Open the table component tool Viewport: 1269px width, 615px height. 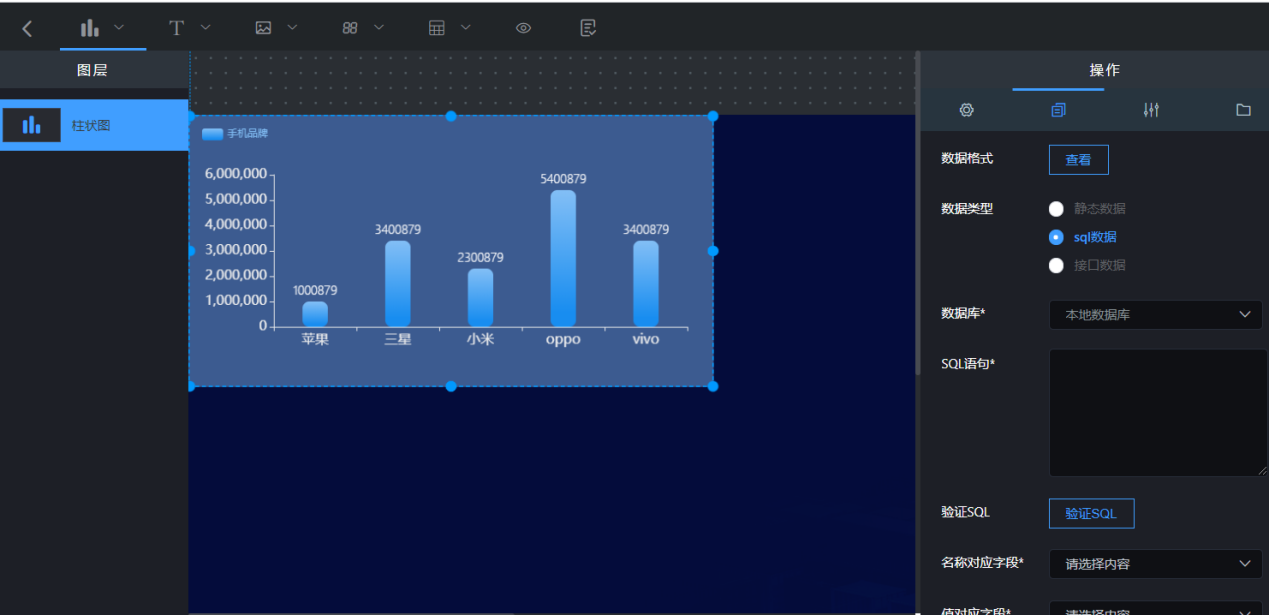437,28
